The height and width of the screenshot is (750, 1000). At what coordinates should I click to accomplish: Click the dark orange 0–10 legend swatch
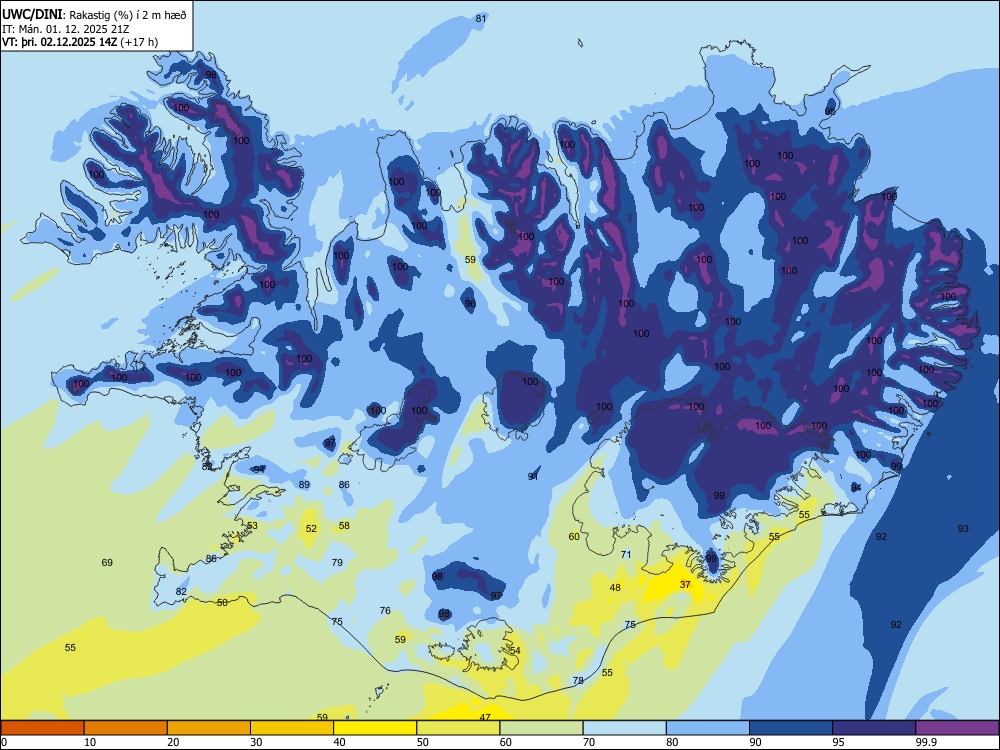[x=42, y=728]
